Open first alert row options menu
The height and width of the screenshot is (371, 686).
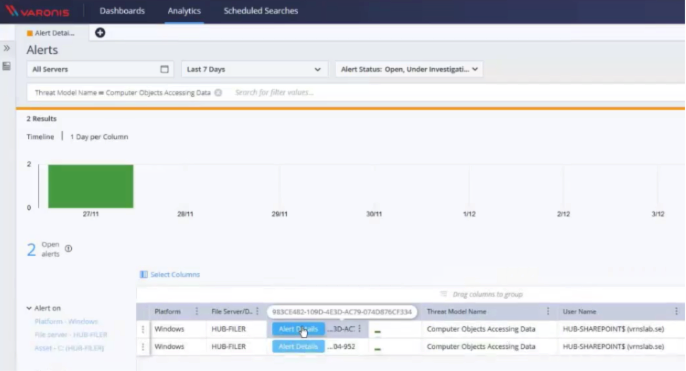[x=143, y=329]
